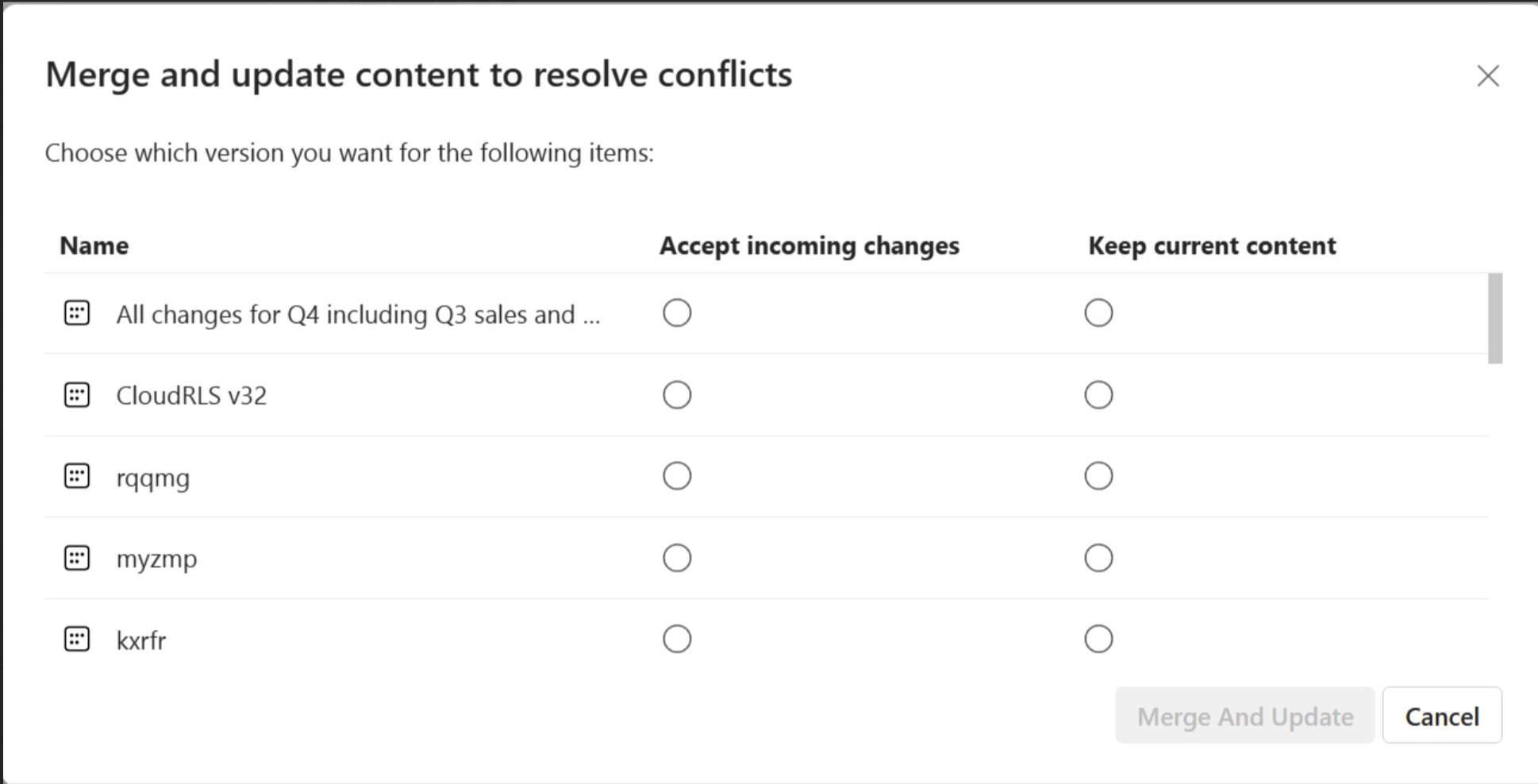Click the icon next to rqqmg
1538x784 pixels.
[77, 476]
